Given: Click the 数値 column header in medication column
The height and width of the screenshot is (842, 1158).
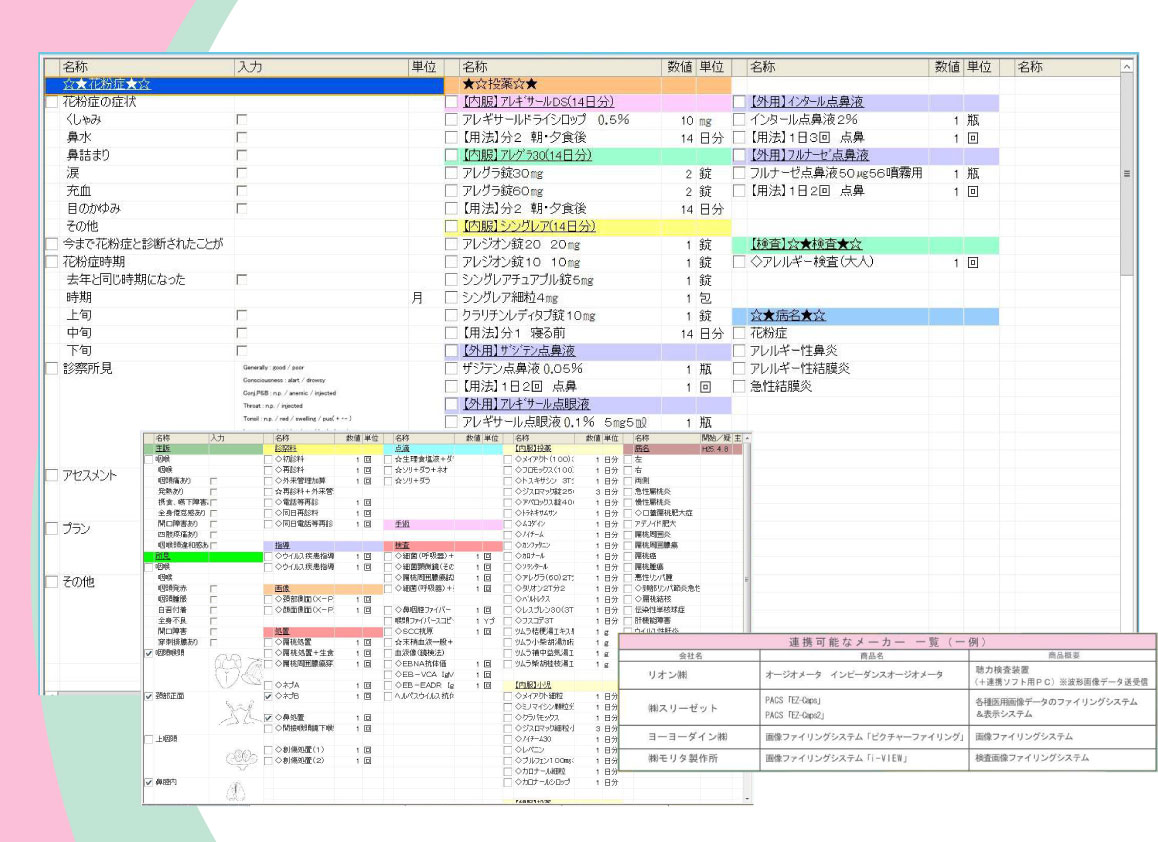Looking at the screenshot, I should [x=679, y=67].
